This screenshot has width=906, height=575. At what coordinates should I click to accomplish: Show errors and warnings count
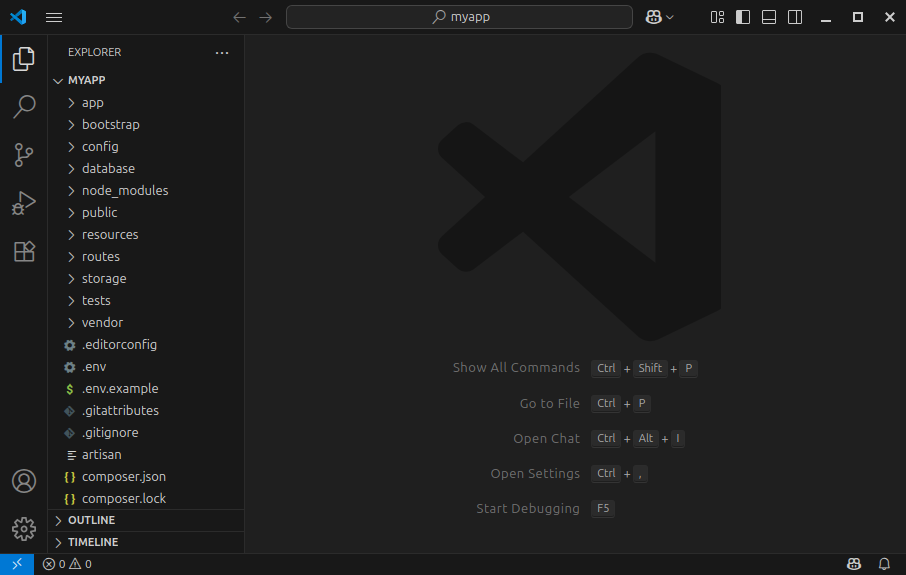point(67,564)
